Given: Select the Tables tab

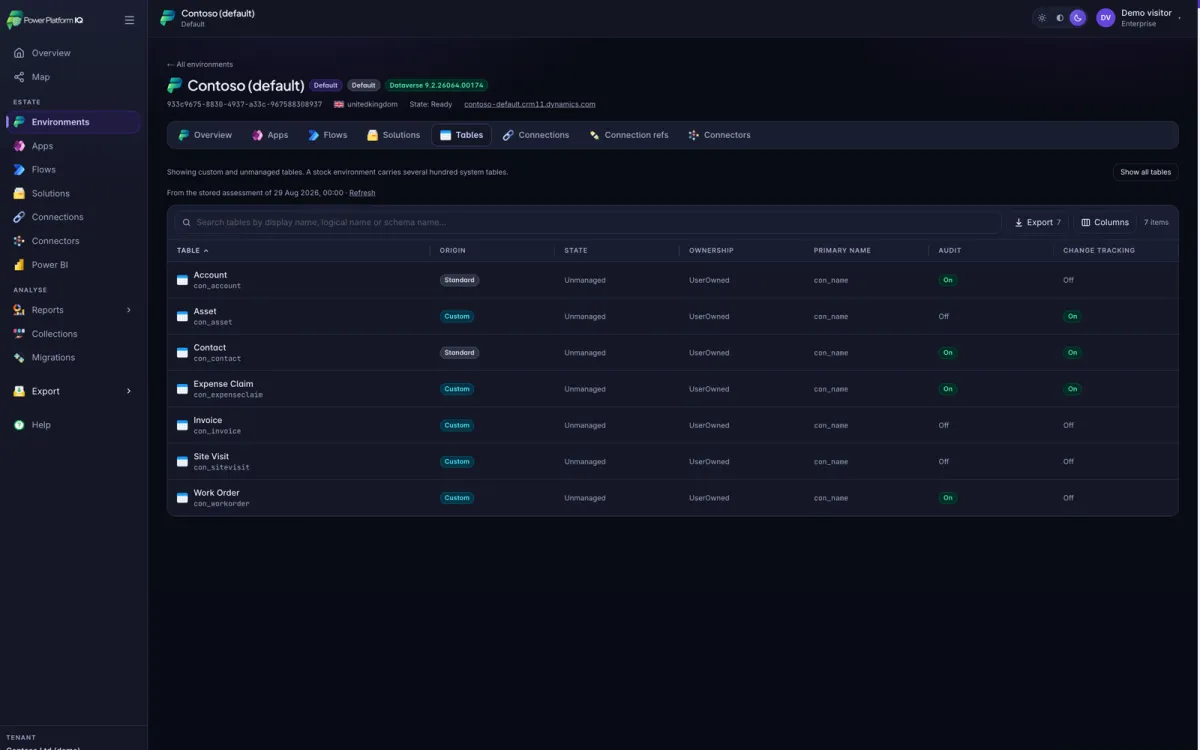Looking at the screenshot, I should pos(461,135).
